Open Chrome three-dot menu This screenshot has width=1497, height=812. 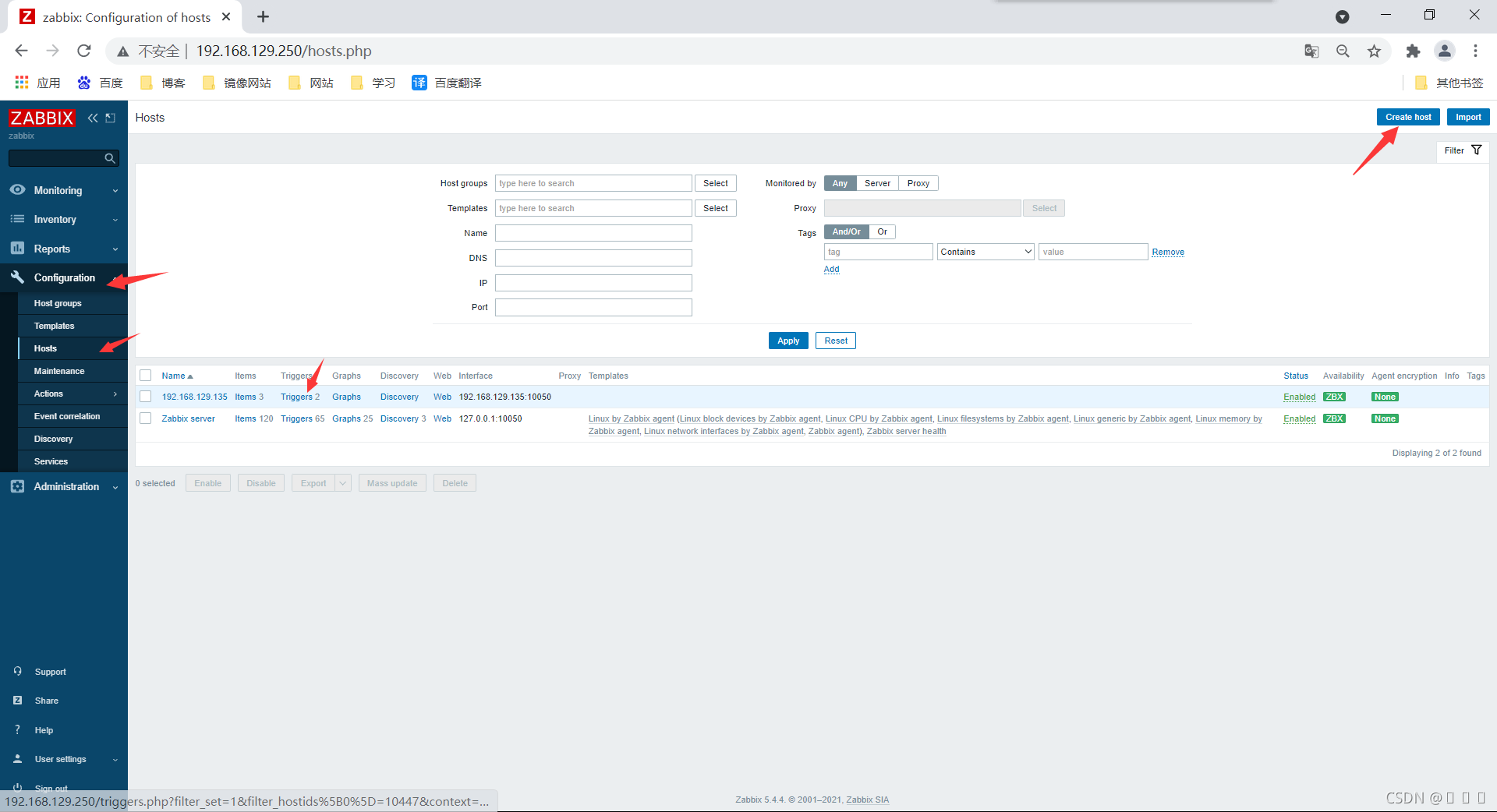1475,51
